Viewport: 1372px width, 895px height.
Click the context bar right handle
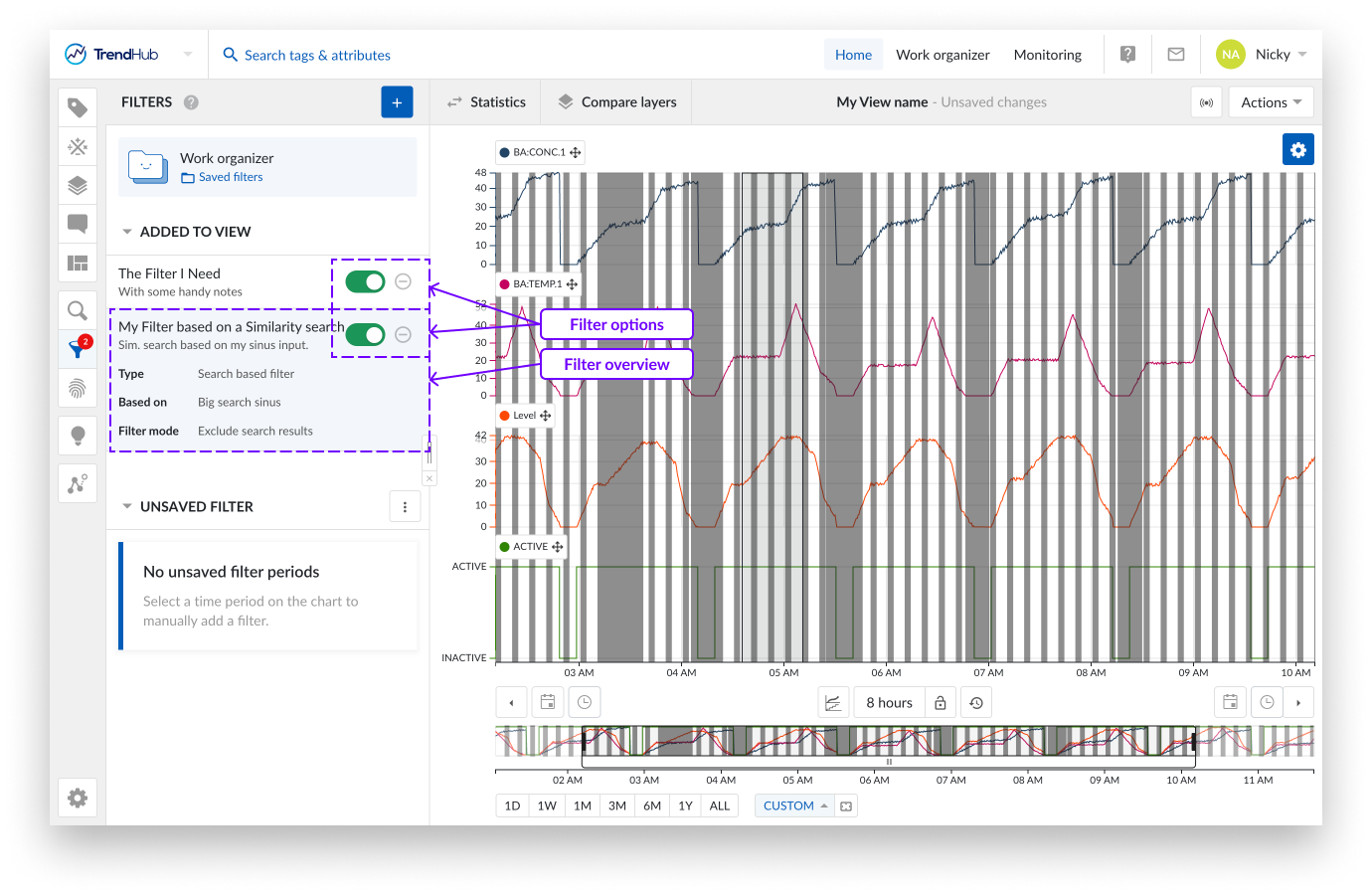click(x=1193, y=742)
